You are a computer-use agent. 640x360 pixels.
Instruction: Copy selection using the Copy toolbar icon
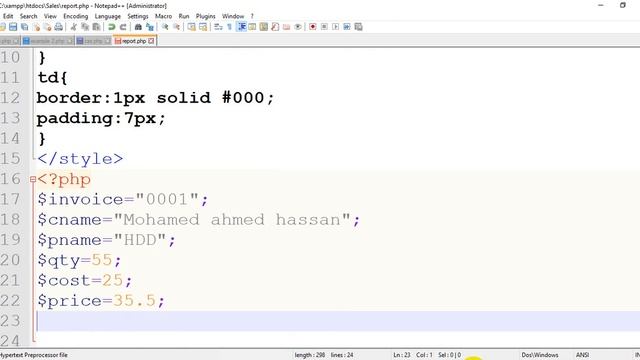click(85, 27)
